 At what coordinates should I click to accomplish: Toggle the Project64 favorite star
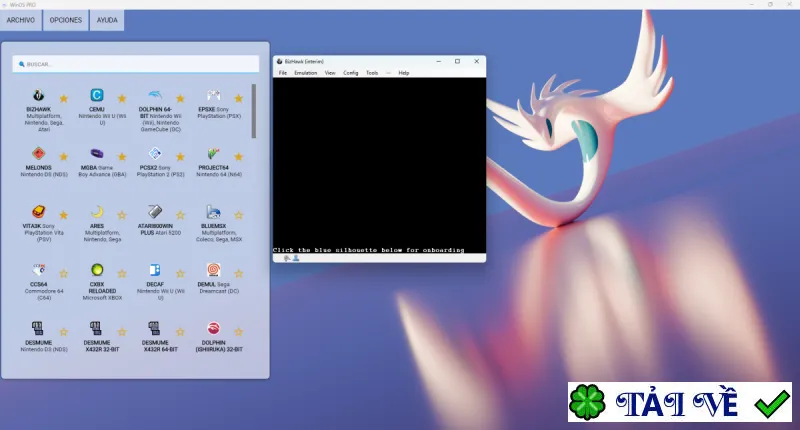[239, 157]
